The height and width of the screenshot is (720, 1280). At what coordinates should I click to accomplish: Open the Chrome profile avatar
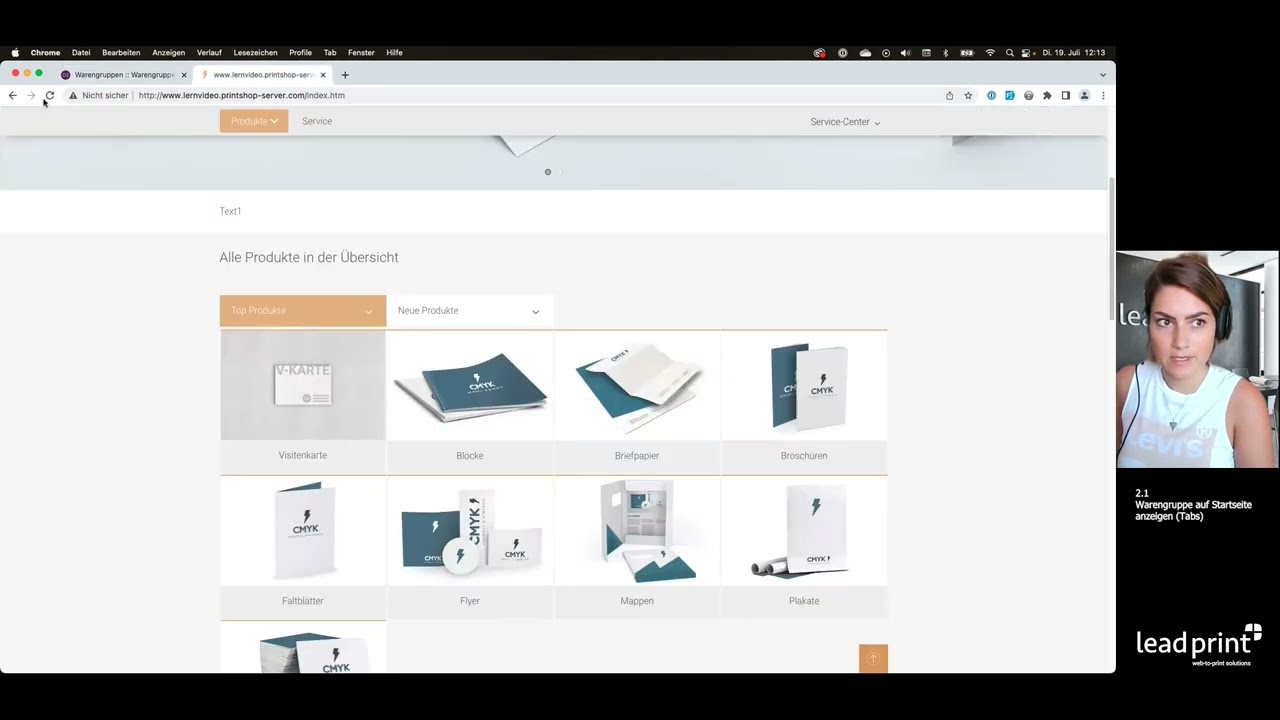tap(1084, 96)
